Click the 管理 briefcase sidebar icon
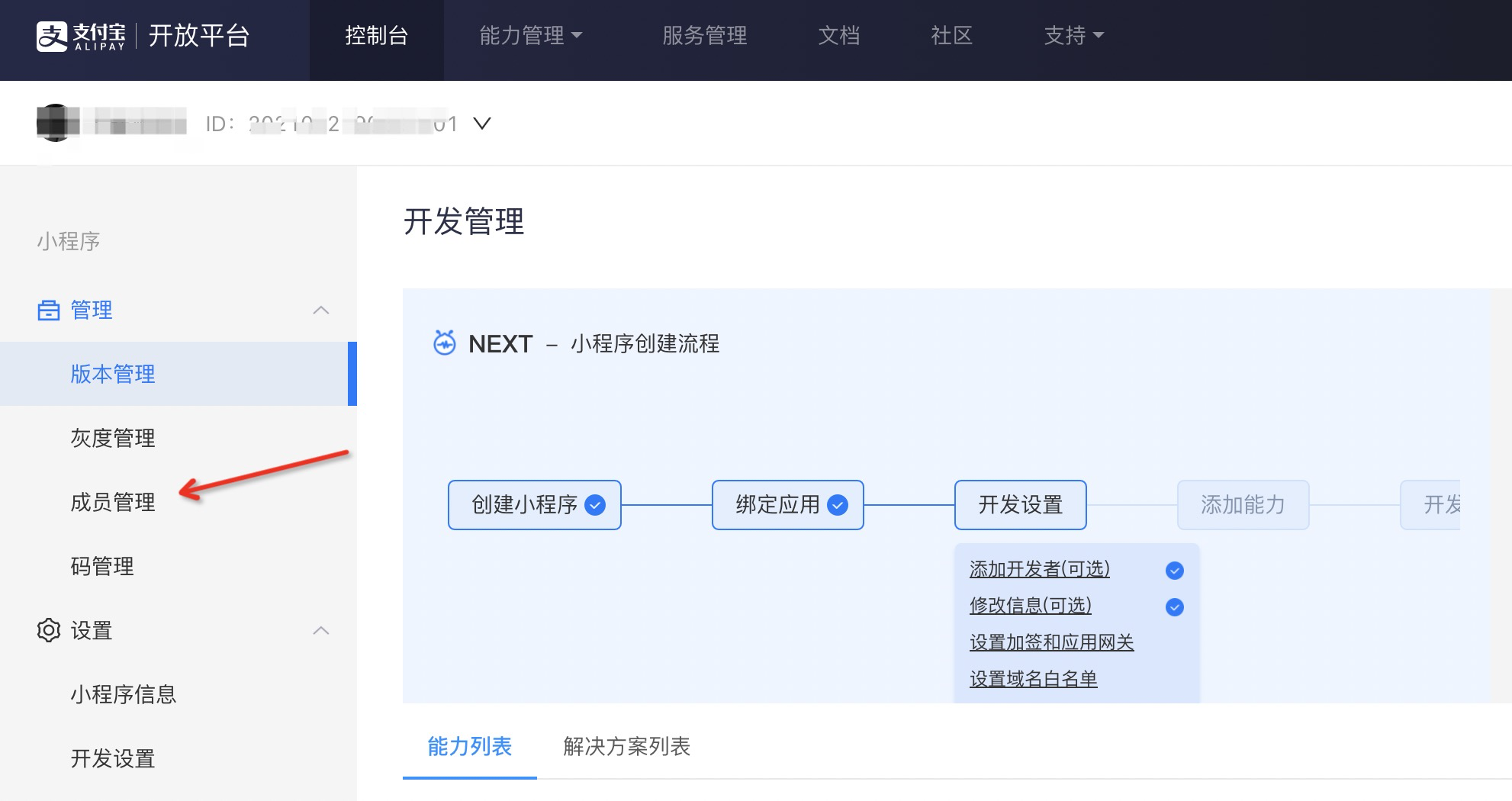 49,310
